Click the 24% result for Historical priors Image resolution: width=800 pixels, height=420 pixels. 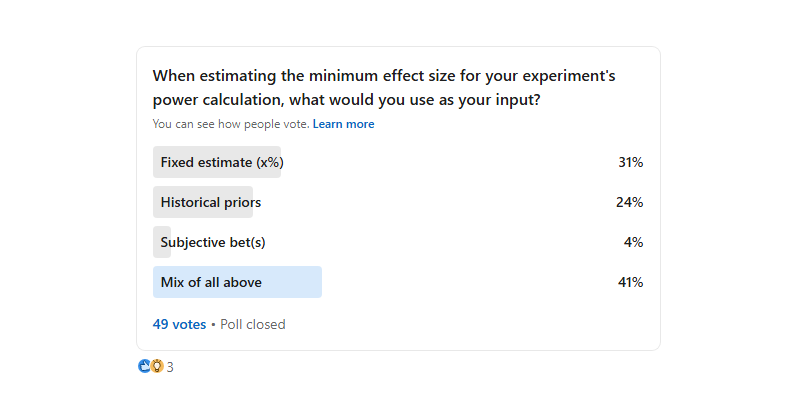click(629, 202)
